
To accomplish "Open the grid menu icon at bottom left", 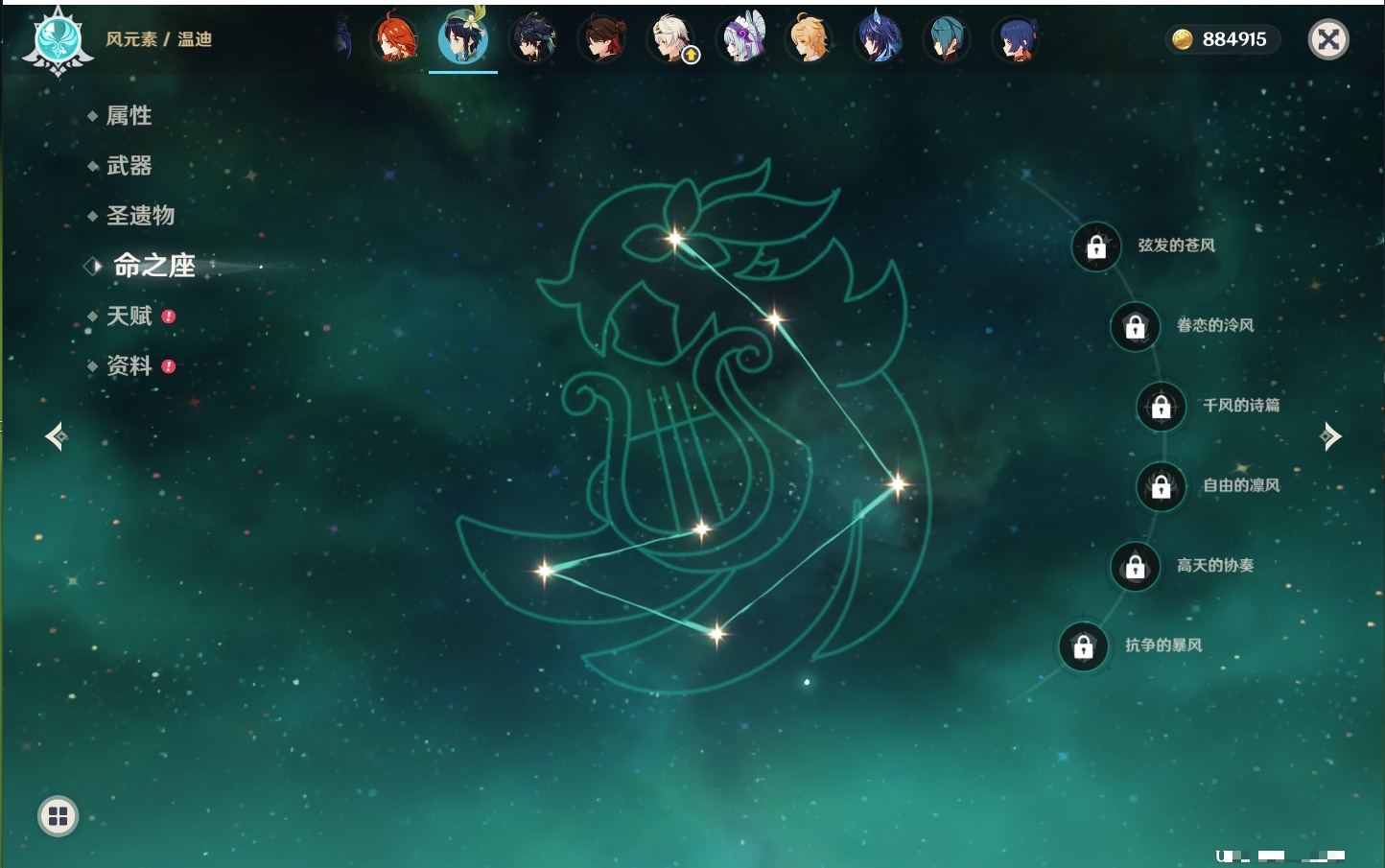I will click(58, 816).
